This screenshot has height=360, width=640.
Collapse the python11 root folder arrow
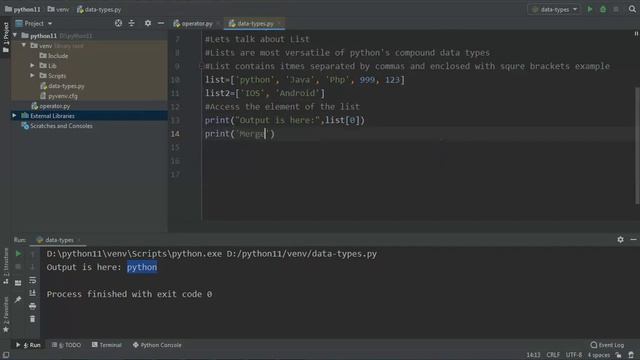tap(16, 36)
